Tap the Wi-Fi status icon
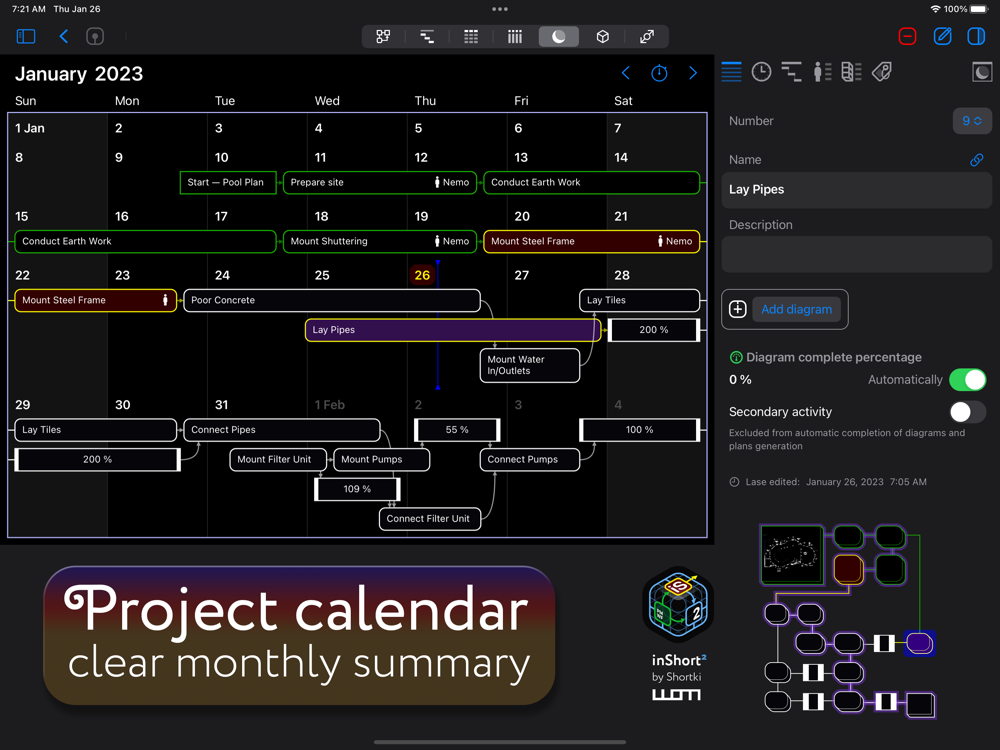Image resolution: width=1000 pixels, height=750 pixels. 935,9
